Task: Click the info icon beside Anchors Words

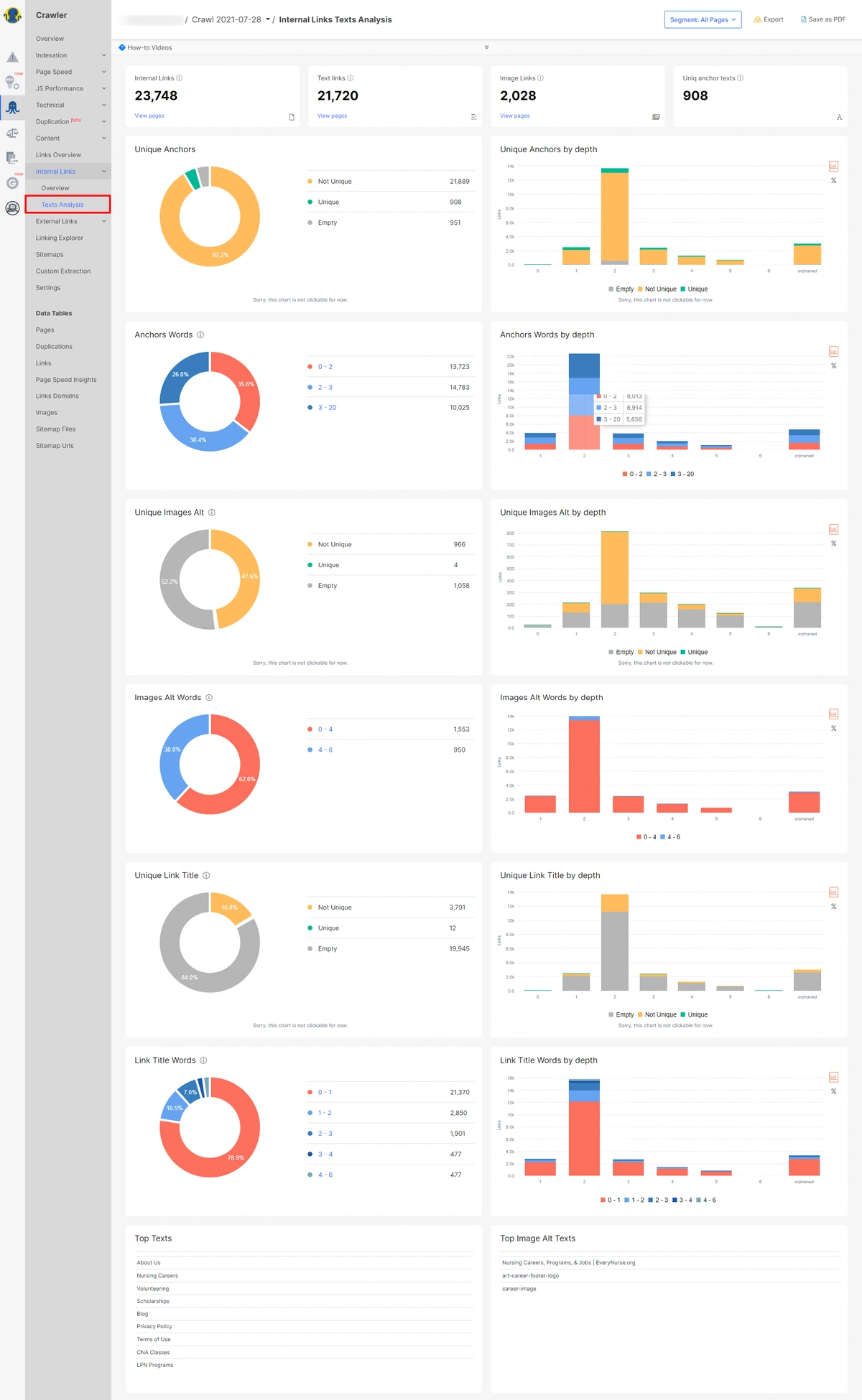Action: (x=200, y=335)
